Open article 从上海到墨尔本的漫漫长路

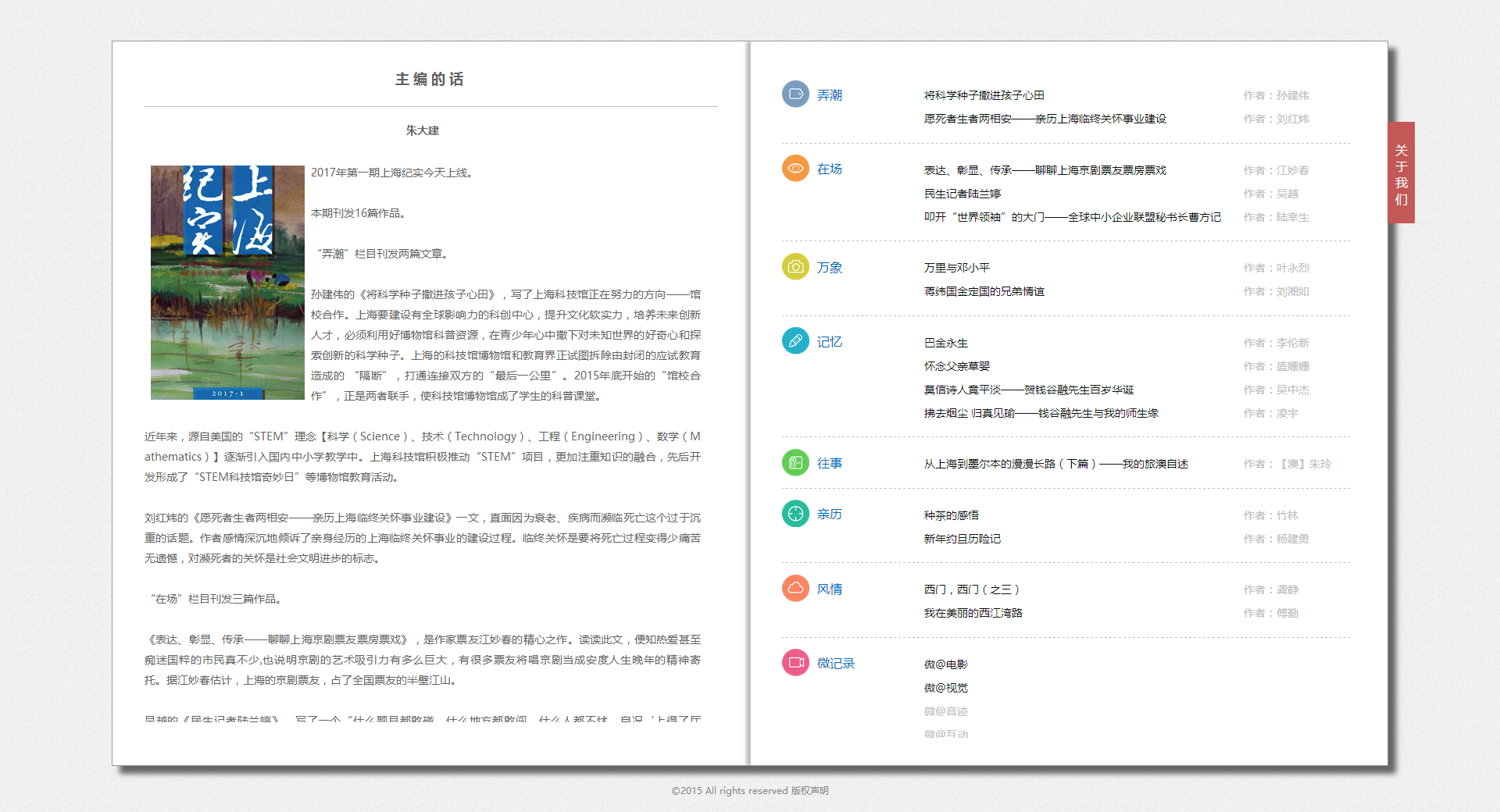tap(1056, 464)
